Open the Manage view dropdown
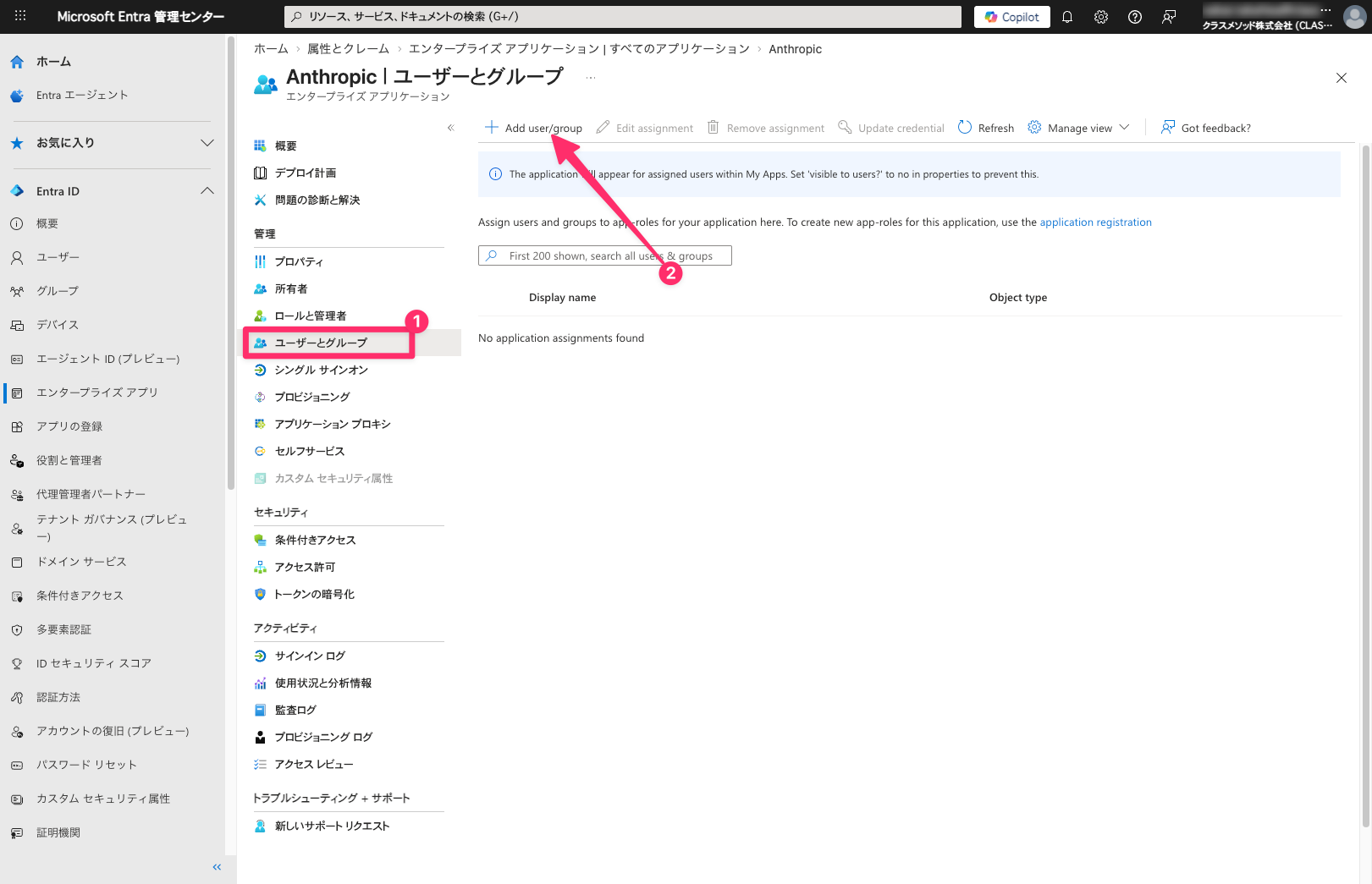The height and width of the screenshot is (884, 1372). pos(1079,128)
